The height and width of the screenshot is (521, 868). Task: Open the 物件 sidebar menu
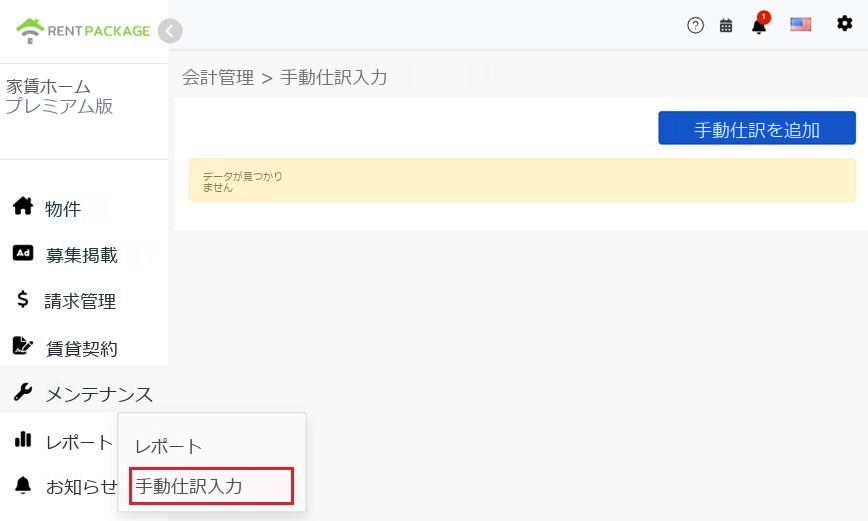[63, 209]
